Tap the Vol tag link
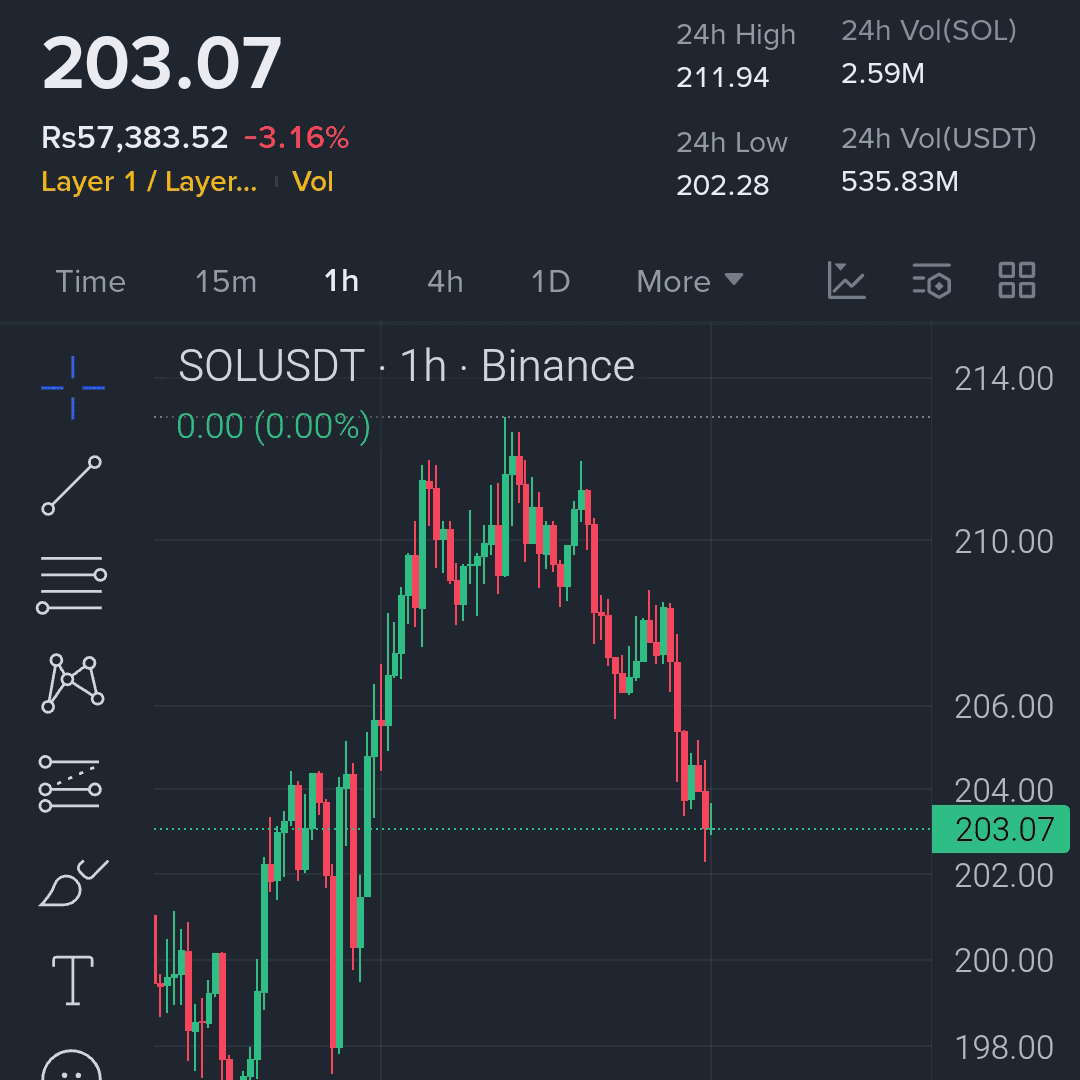This screenshot has width=1080, height=1080. click(313, 182)
